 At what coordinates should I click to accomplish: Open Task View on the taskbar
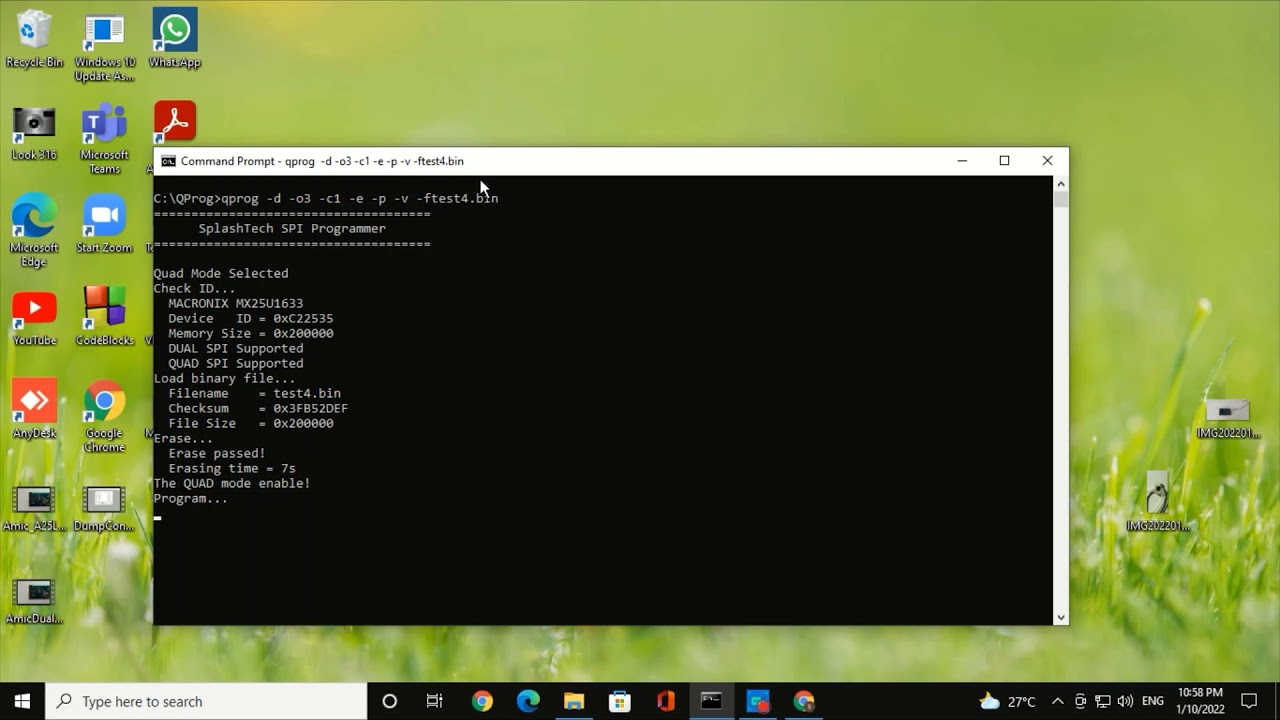(435, 701)
